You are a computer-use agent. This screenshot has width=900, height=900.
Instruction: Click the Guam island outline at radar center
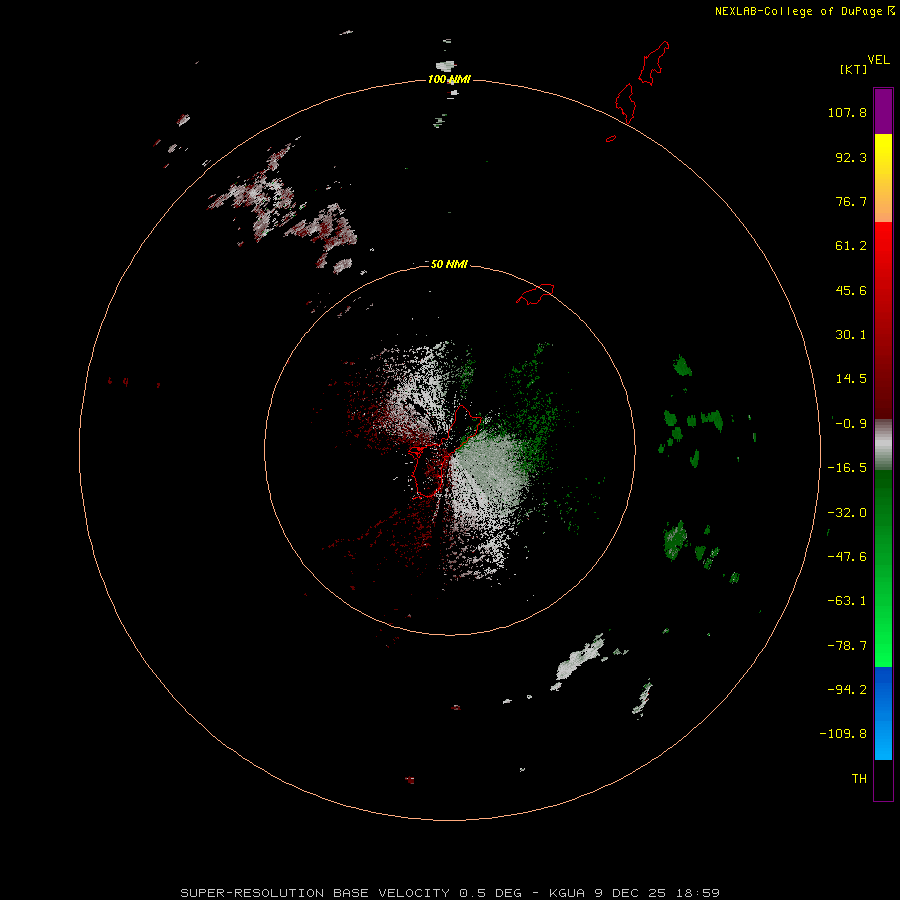(x=446, y=452)
